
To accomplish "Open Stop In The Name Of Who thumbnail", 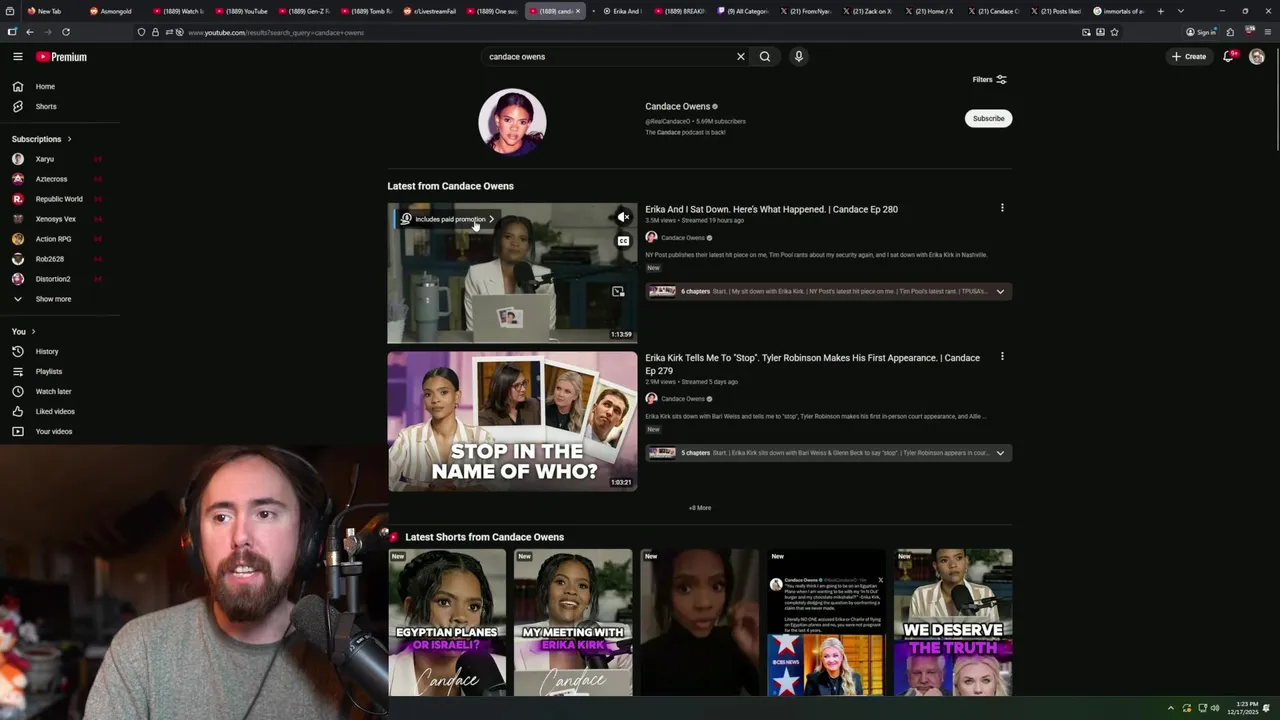I will coord(512,421).
